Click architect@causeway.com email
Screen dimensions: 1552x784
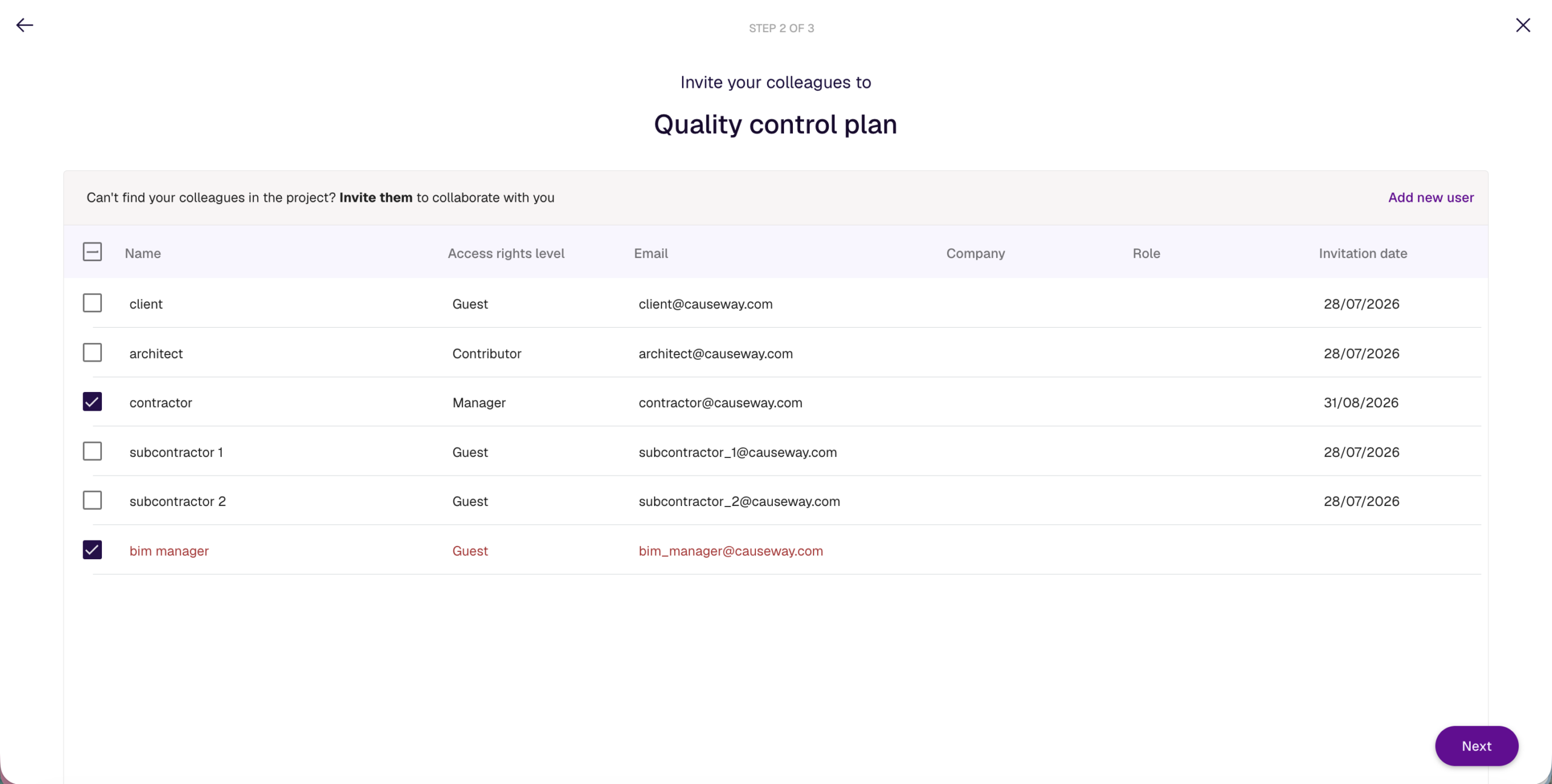715,354
